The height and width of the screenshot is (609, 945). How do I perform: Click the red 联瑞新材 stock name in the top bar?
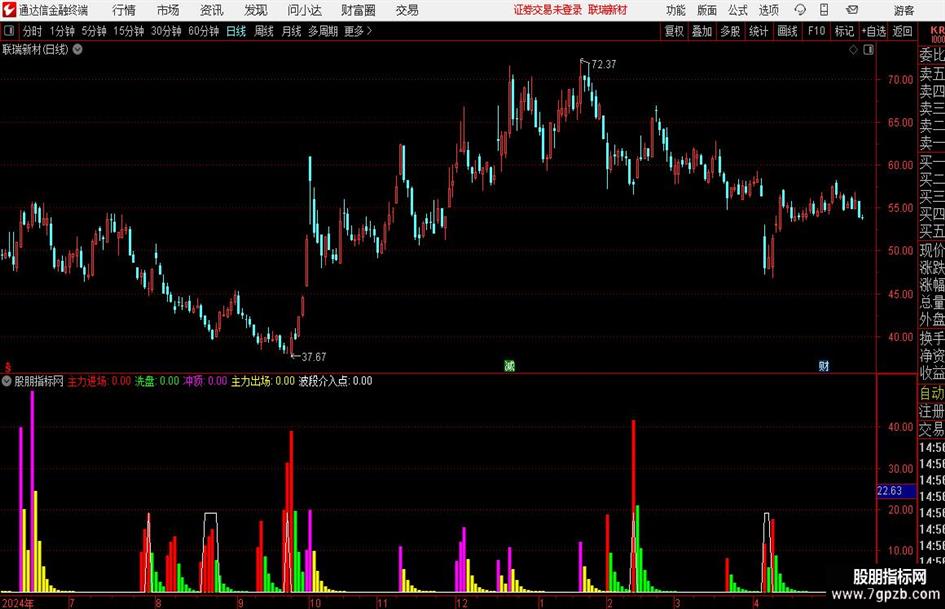[607, 10]
